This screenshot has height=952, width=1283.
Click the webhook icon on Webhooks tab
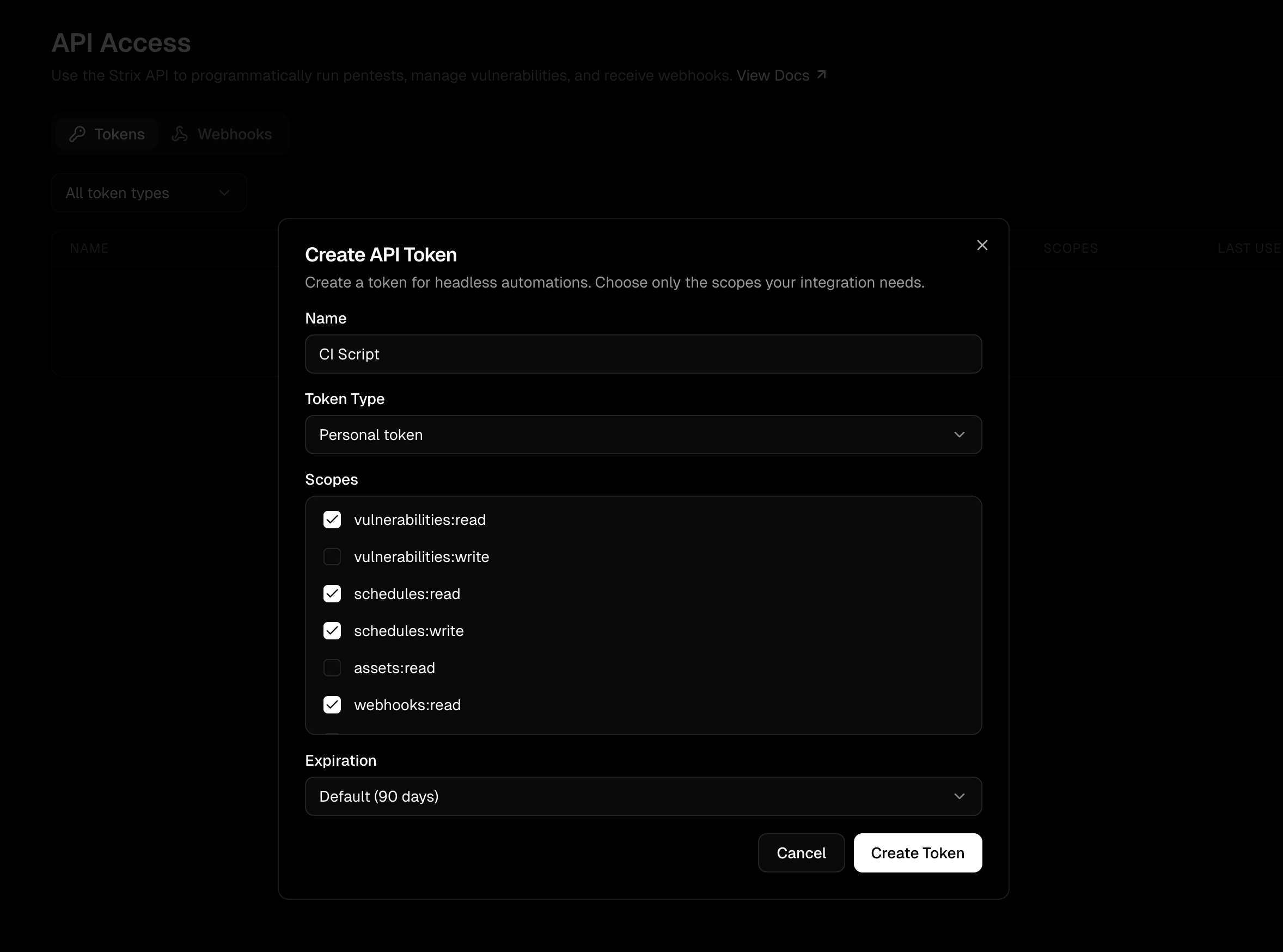180,135
